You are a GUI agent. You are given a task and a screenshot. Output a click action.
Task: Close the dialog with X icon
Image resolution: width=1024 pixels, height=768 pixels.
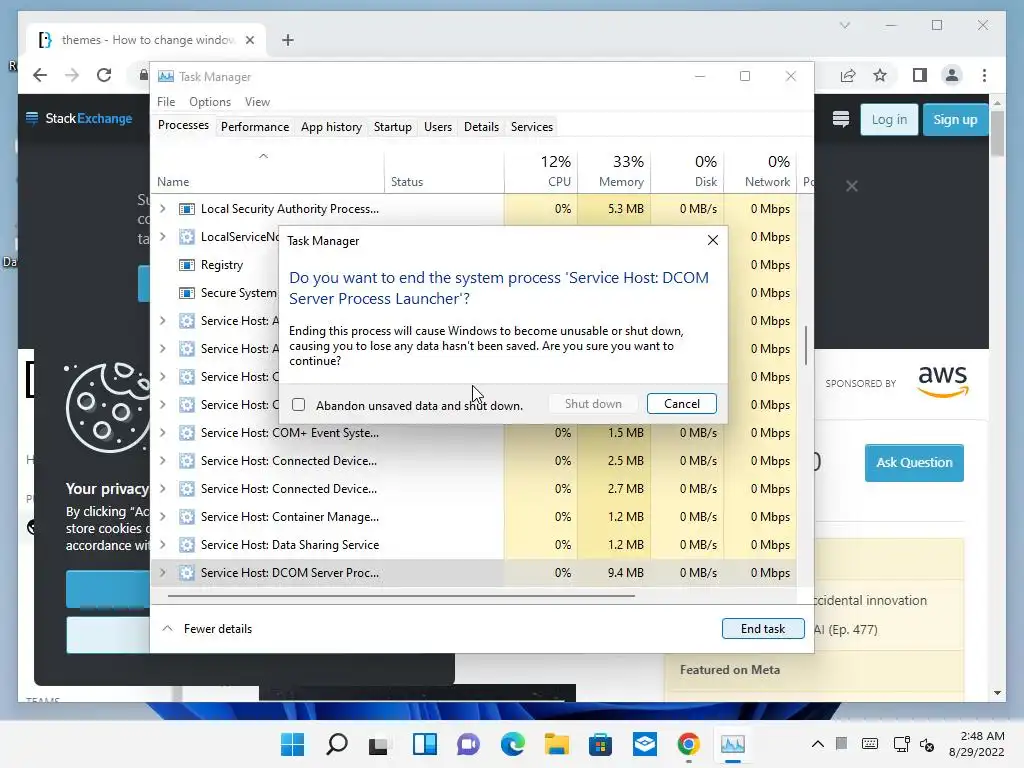(x=712, y=240)
